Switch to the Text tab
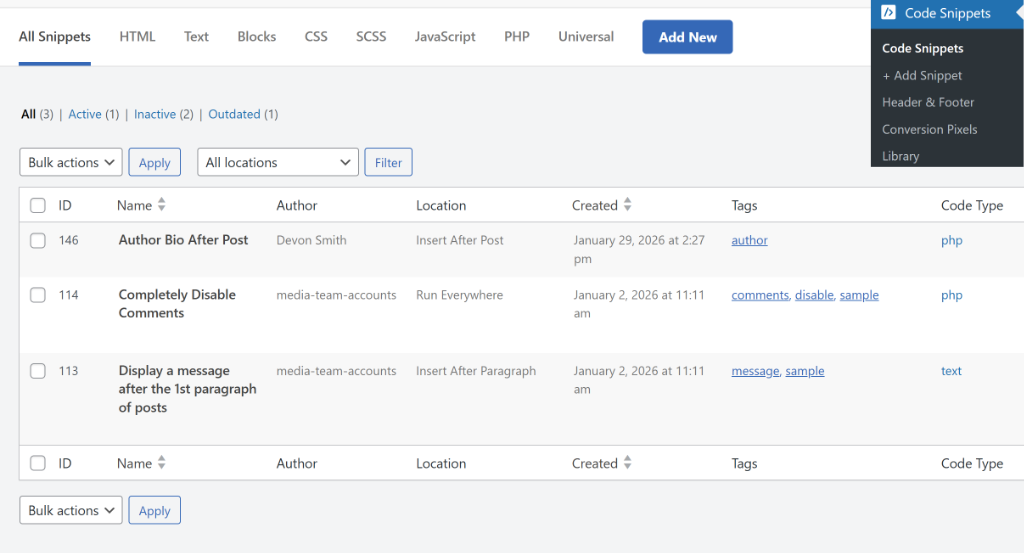The image size is (1024, 553). pyautogui.click(x=196, y=37)
